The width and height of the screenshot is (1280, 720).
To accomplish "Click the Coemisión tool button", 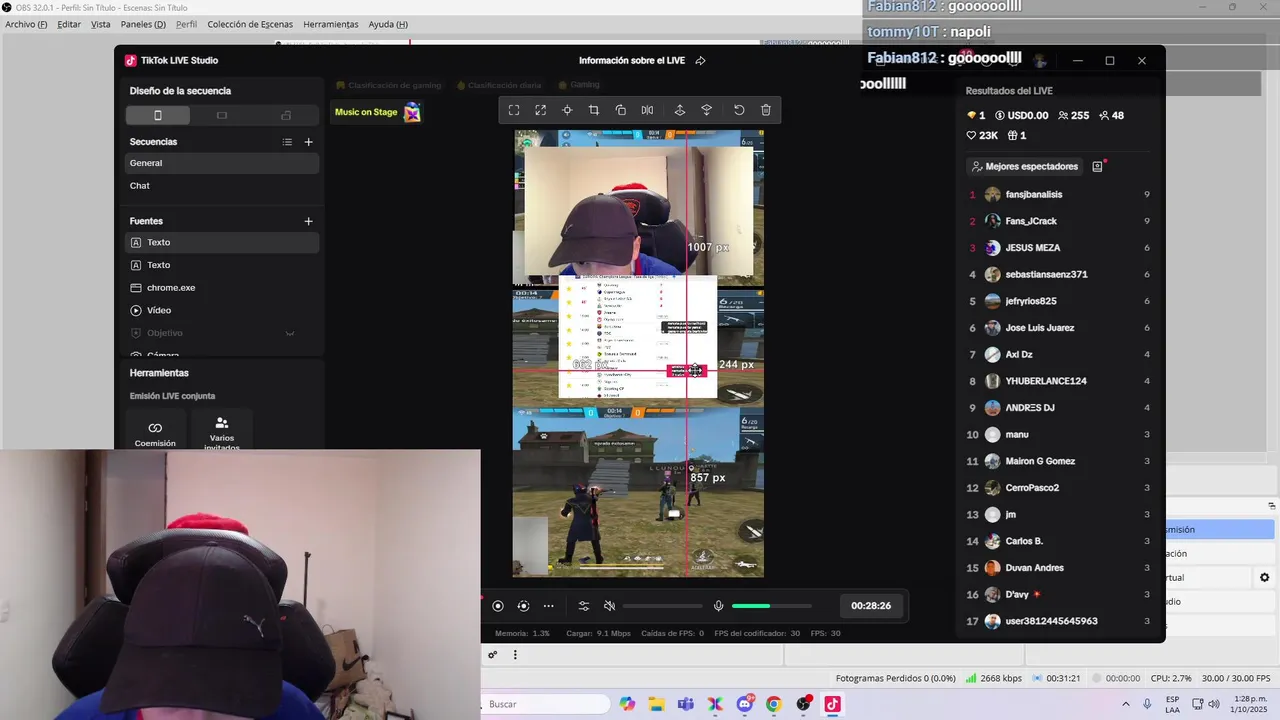I will pyautogui.click(x=155, y=434).
